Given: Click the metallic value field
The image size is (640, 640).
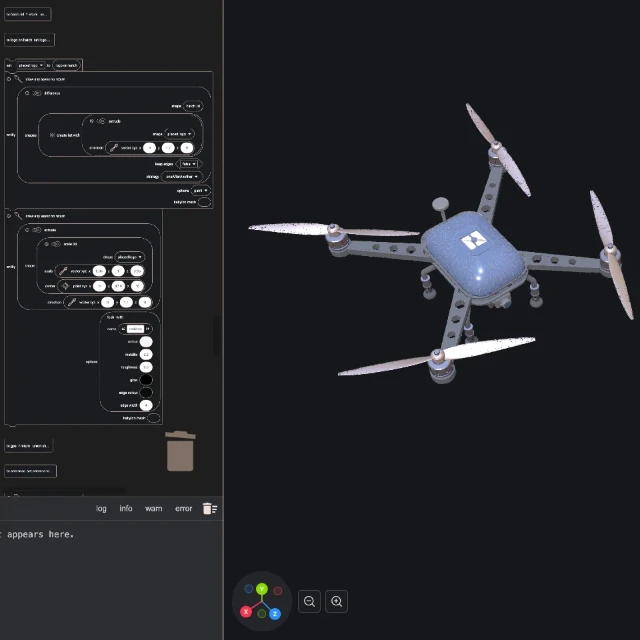Looking at the screenshot, I should (x=146, y=354).
